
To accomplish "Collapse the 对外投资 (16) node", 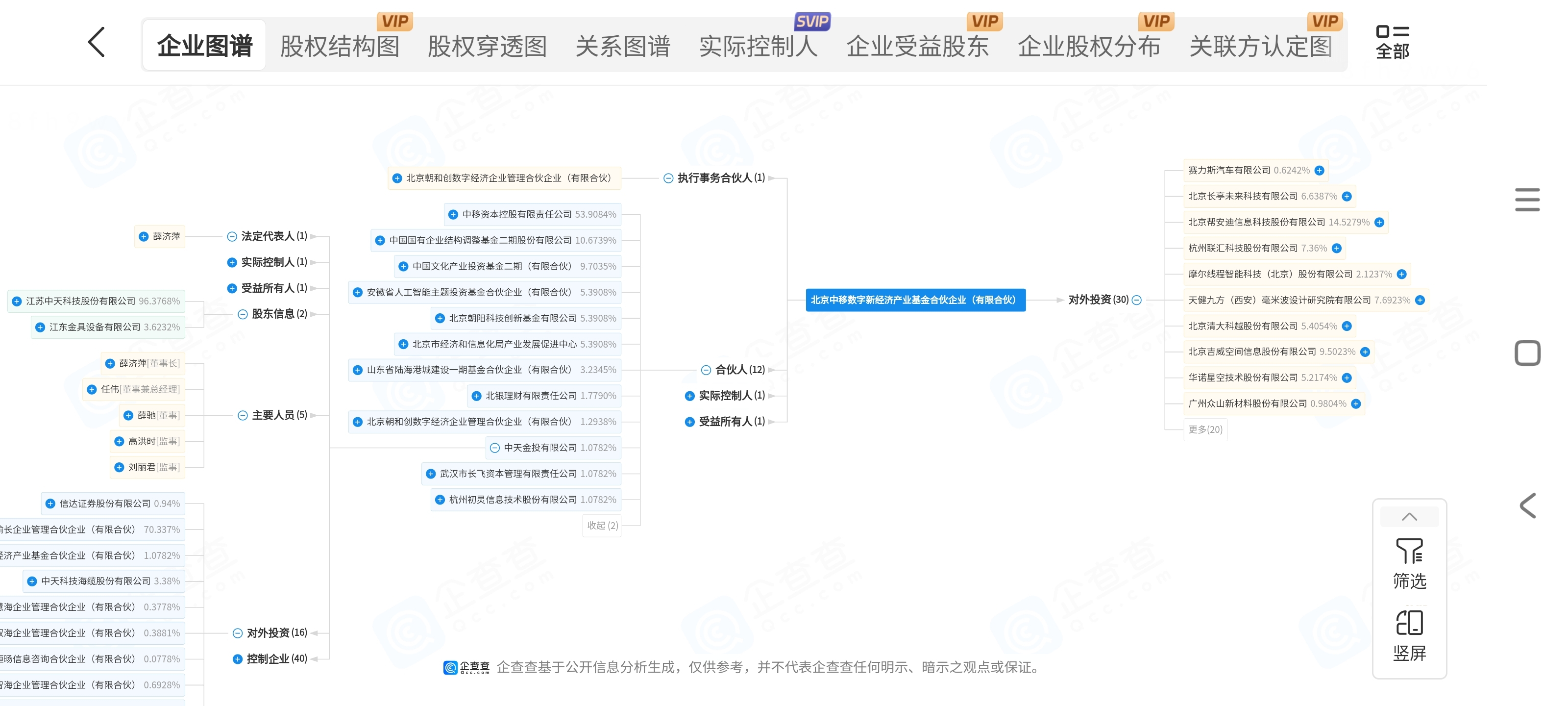I will [237, 633].
